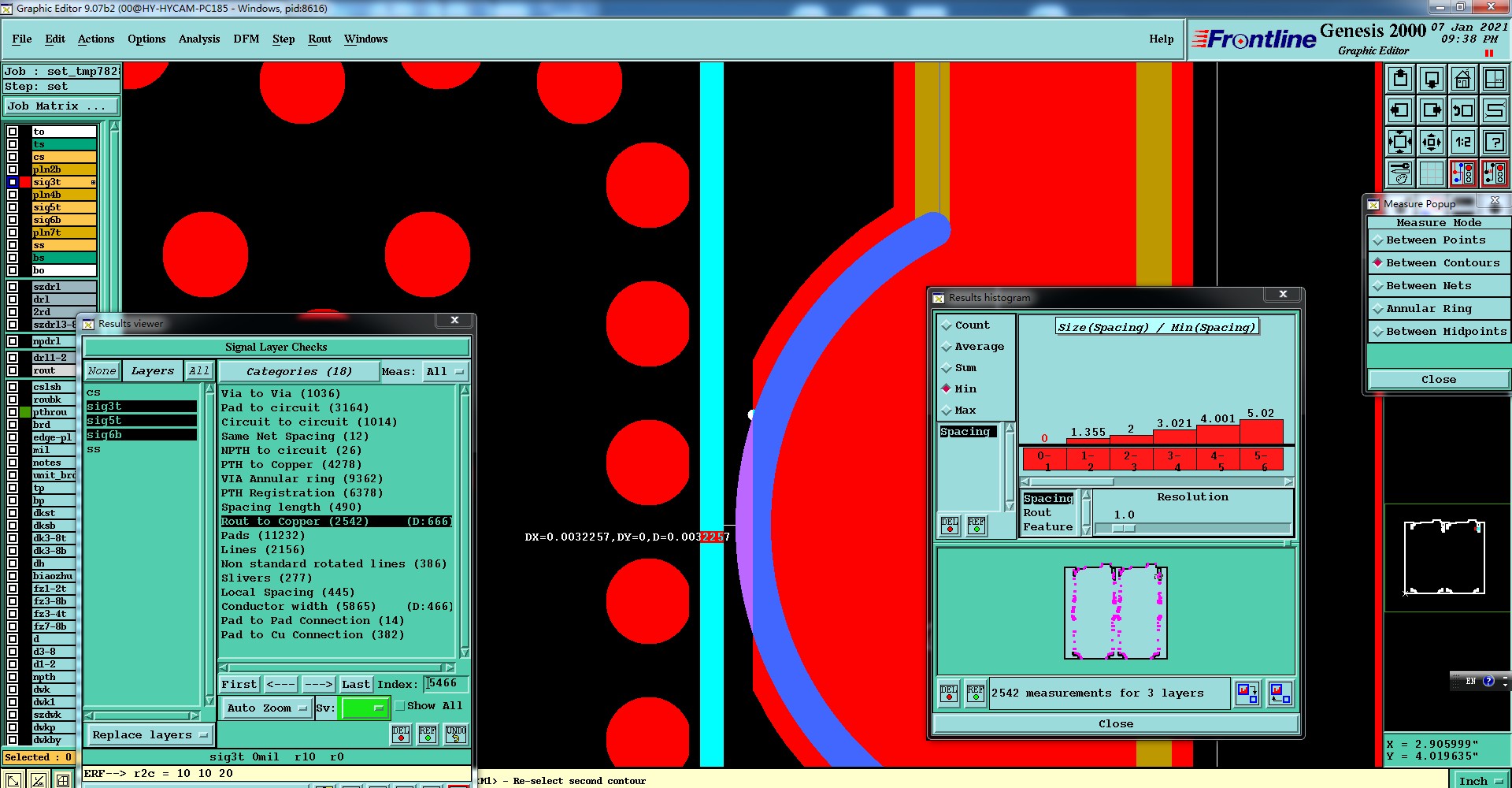Click the first blue-square icon in Results histogram
Screen dimensions: 1512x788
[x=1247, y=693]
